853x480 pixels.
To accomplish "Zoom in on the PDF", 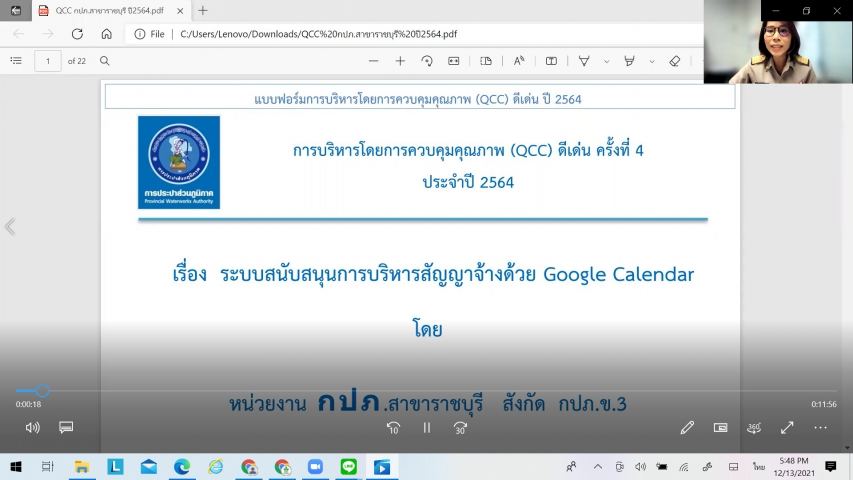I will click(x=400, y=61).
